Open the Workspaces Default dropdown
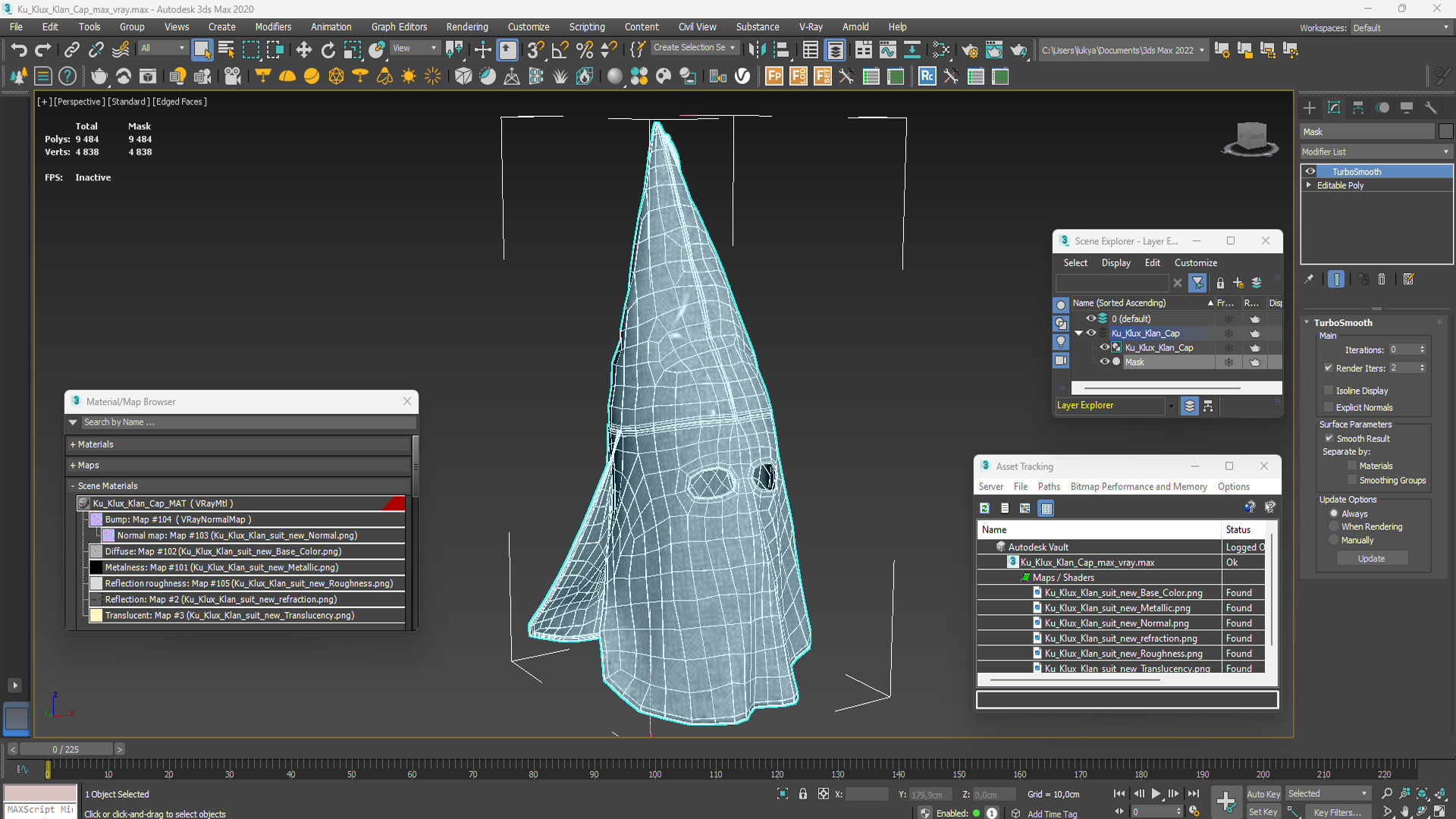Image resolution: width=1456 pixels, height=819 pixels. (1401, 28)
